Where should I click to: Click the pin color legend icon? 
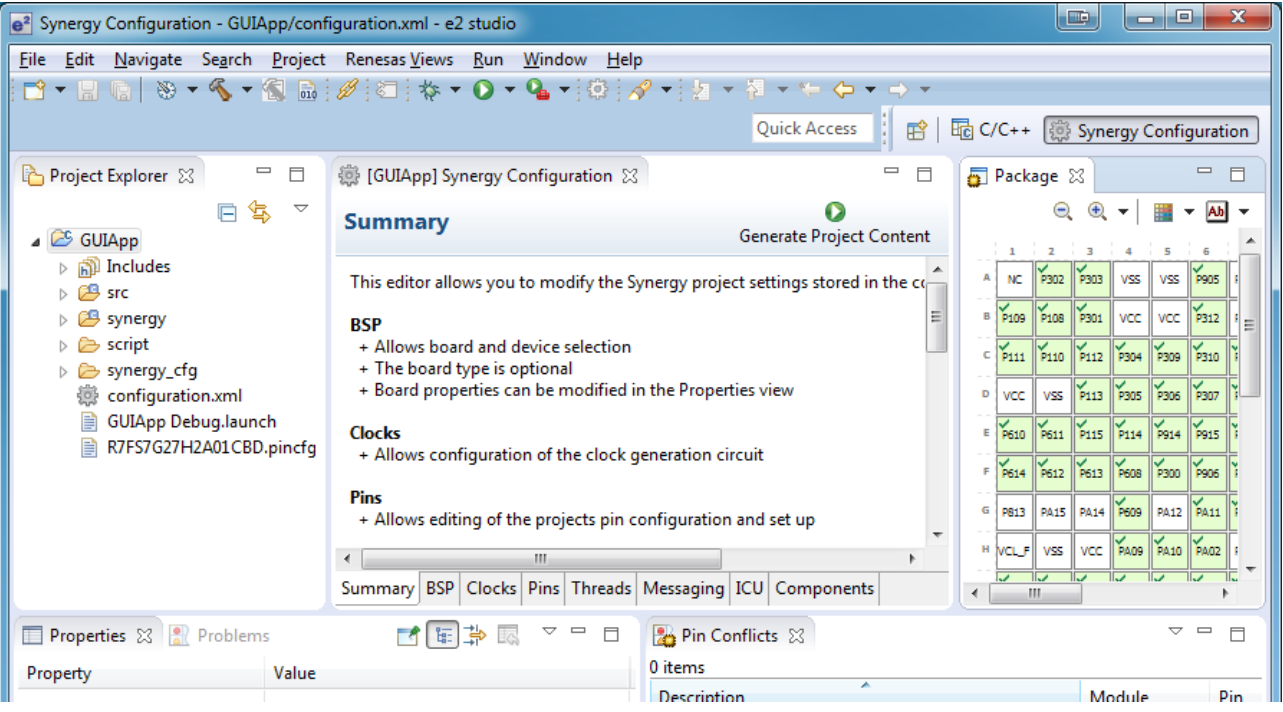pyautogui.click(x=1162, y=211)
